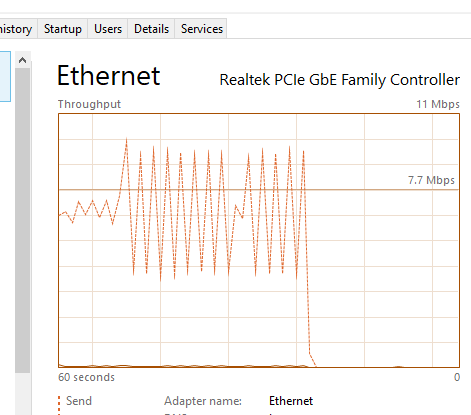Screen dimensions: 471x415
Task: Click the Send legend dotted-line icon
Action: (59, 405)
